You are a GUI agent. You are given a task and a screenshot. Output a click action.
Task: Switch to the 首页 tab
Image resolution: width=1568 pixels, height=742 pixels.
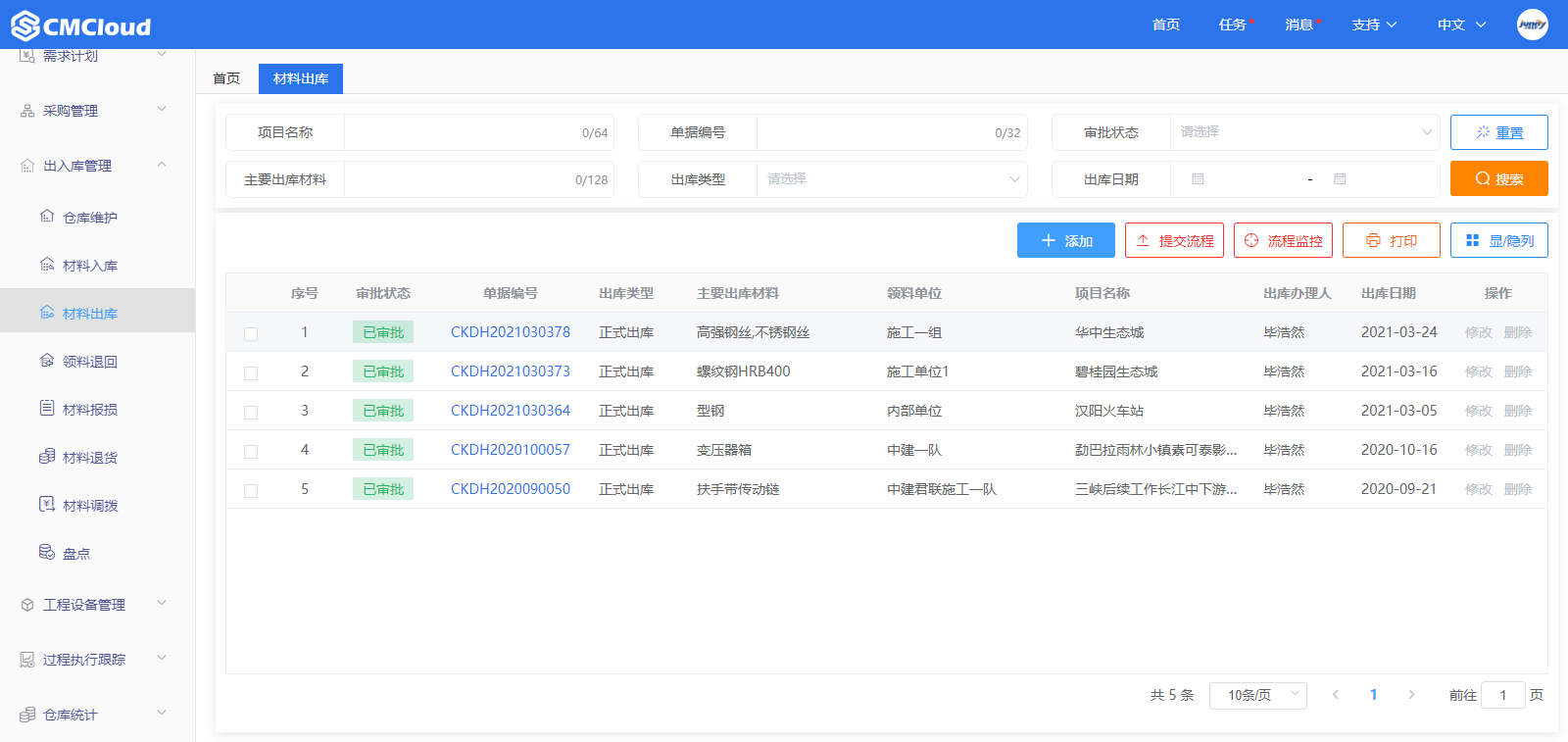pyautogui.click(x=226, y=78)
